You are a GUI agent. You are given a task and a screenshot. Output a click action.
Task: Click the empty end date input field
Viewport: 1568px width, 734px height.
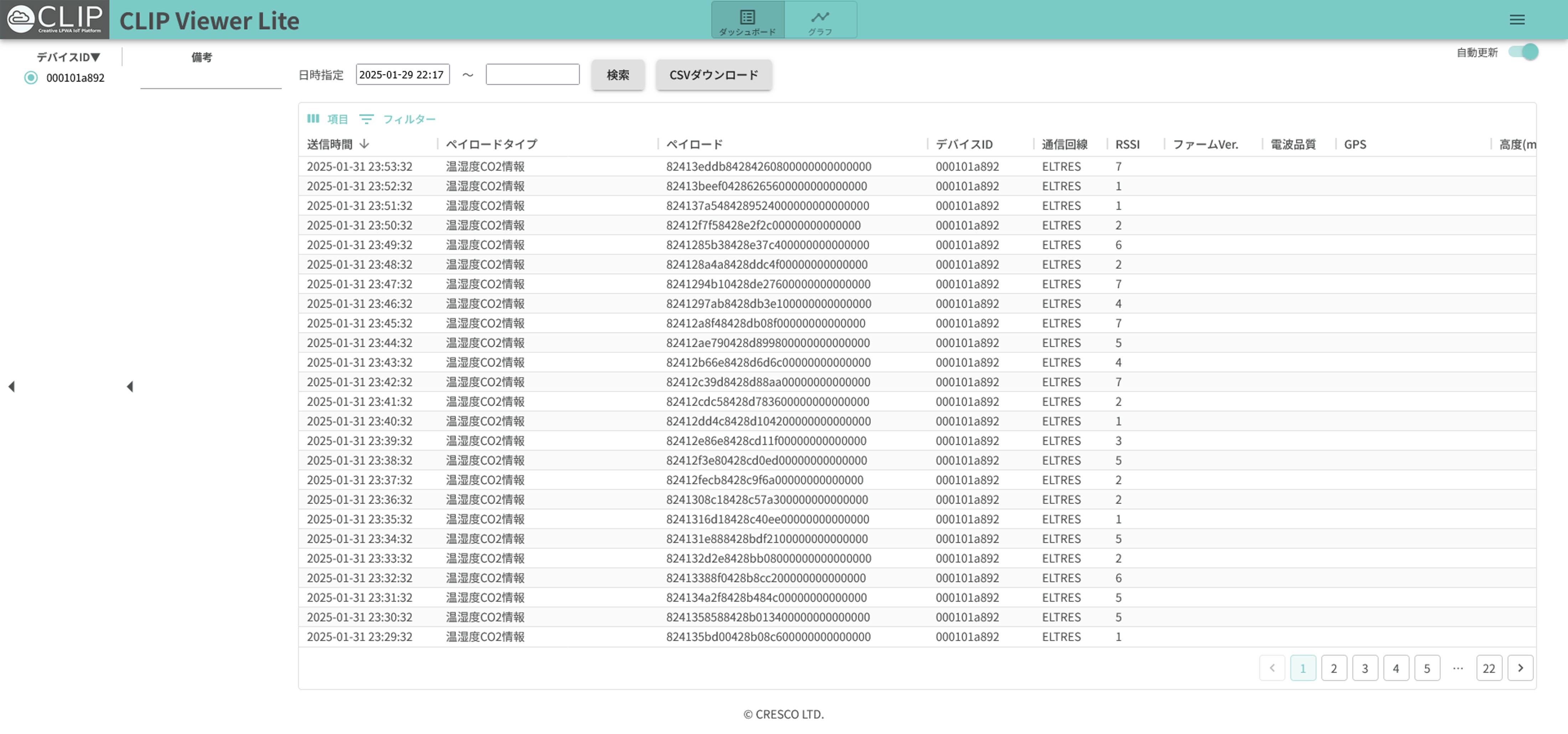coord(532,75)
